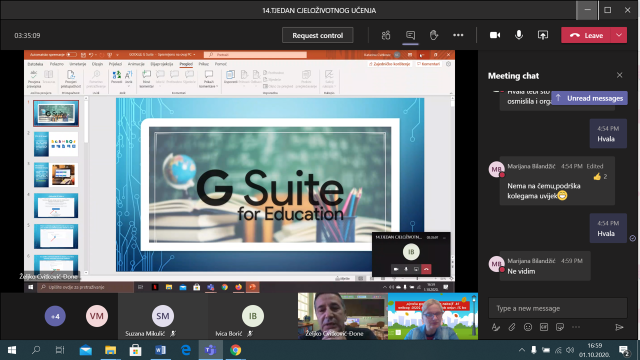640x360 pixels.
Task: Click the accessibility check (Provjeri pristupačnost) icon
Action: point(71,78)
